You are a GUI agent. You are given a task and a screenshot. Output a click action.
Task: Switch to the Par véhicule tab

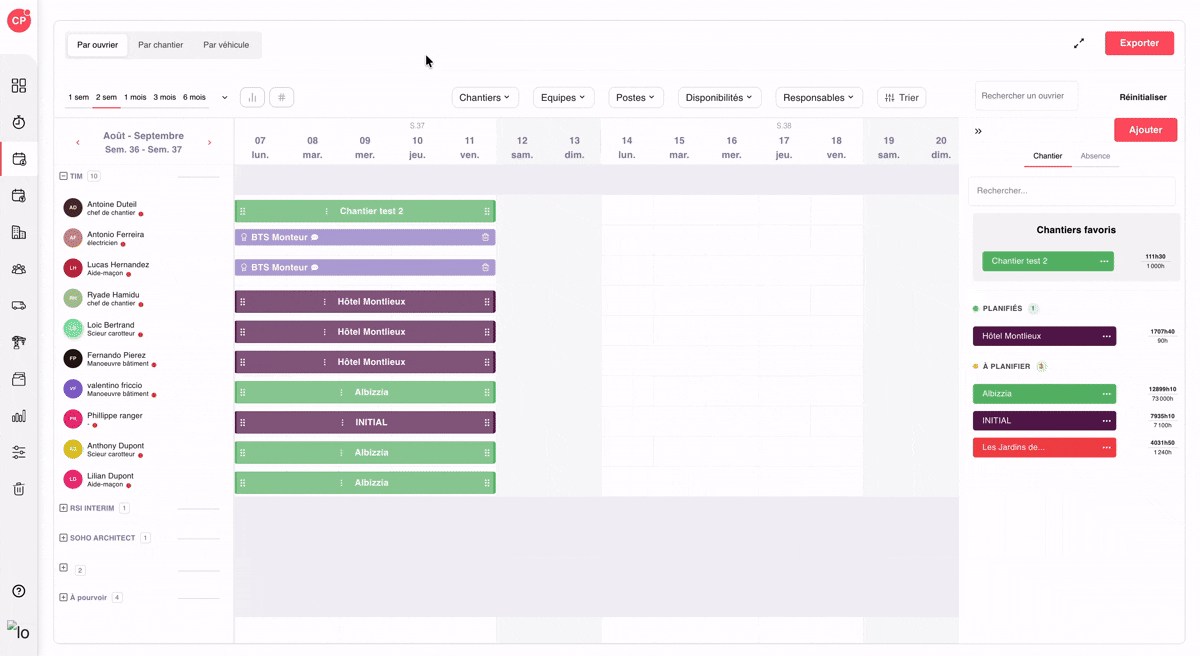(x=226, y=45)
